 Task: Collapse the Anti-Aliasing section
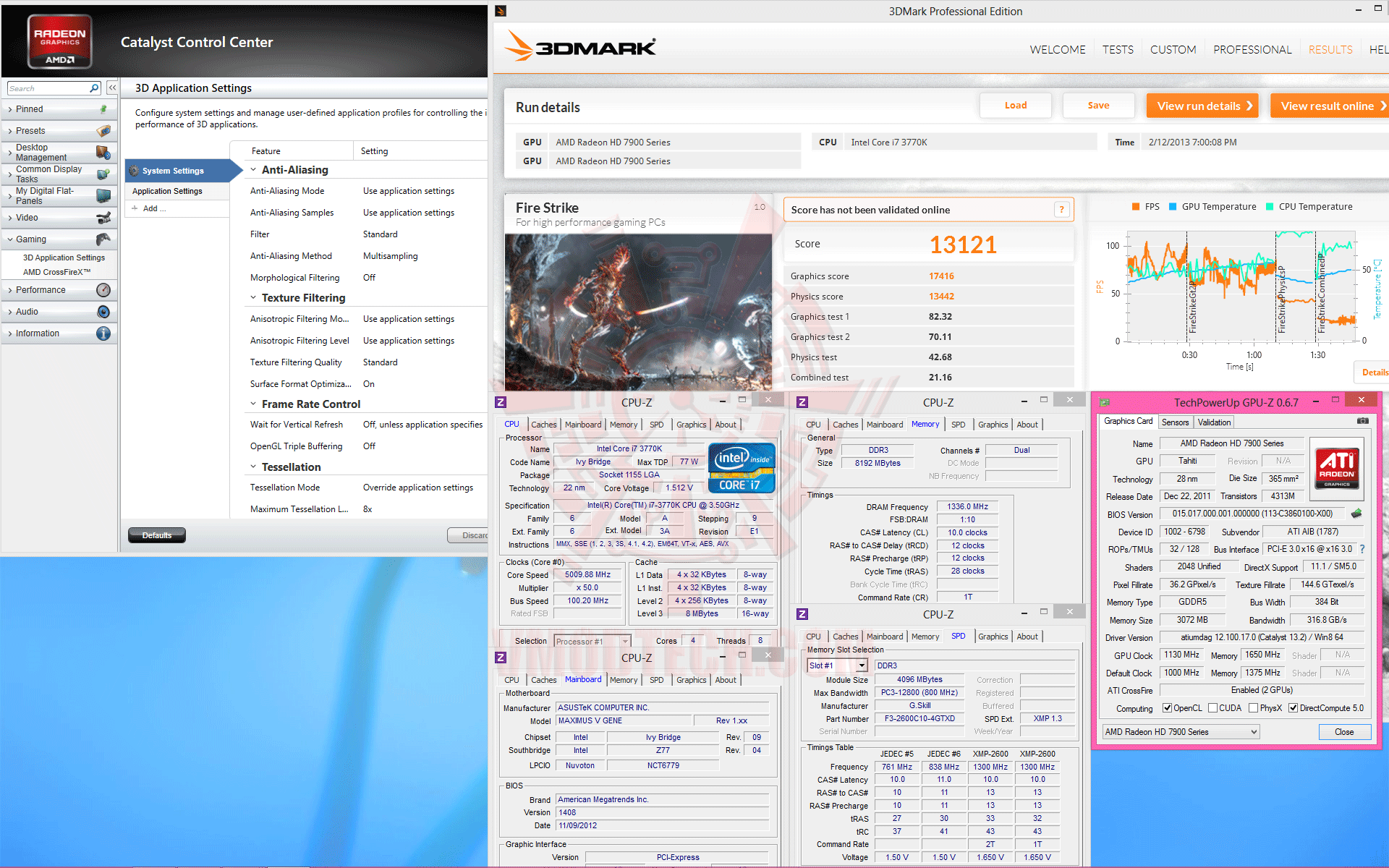pyautogui.click(x=253, y=170)
